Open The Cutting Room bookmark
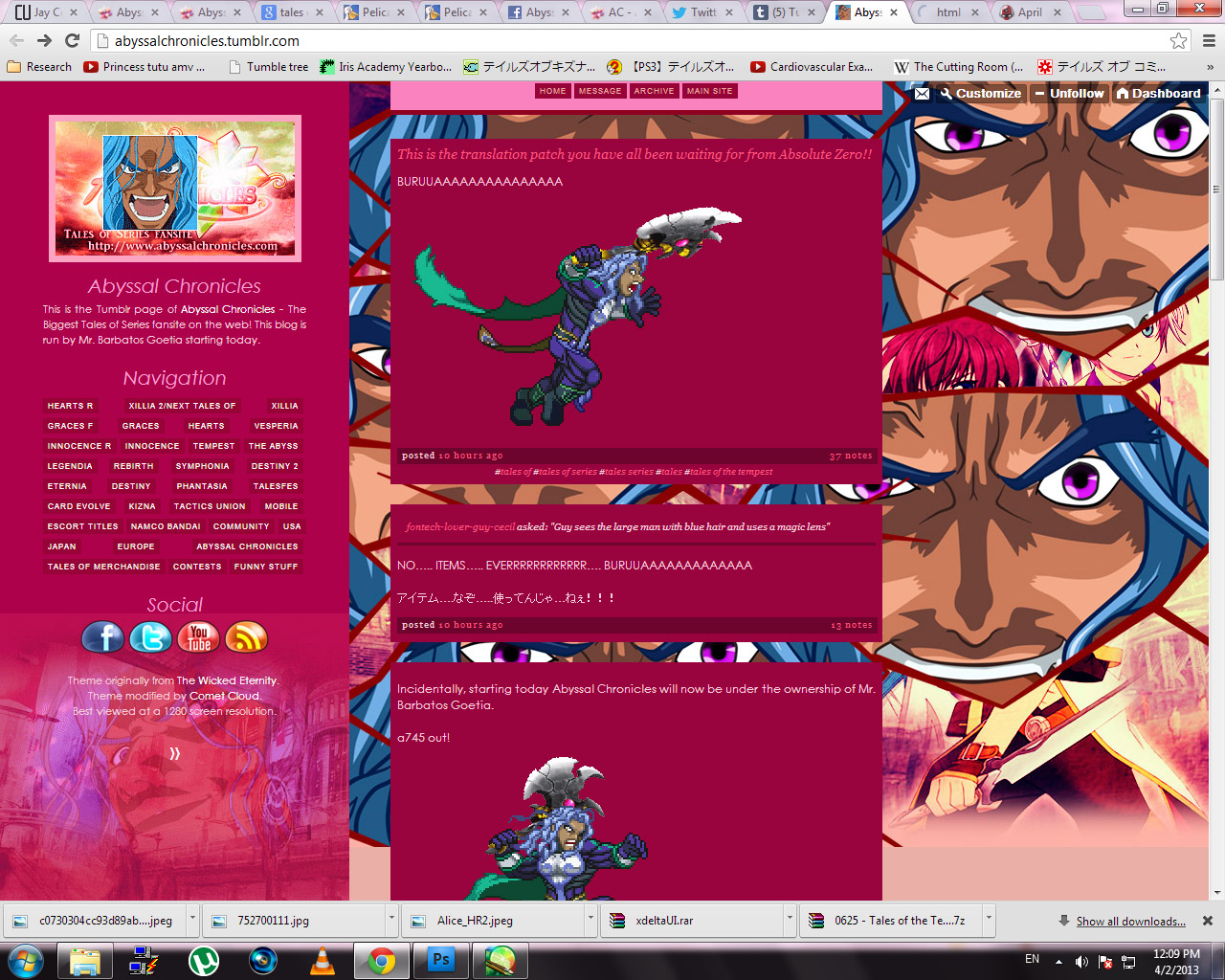1225x980 pixels. point(959,67)
